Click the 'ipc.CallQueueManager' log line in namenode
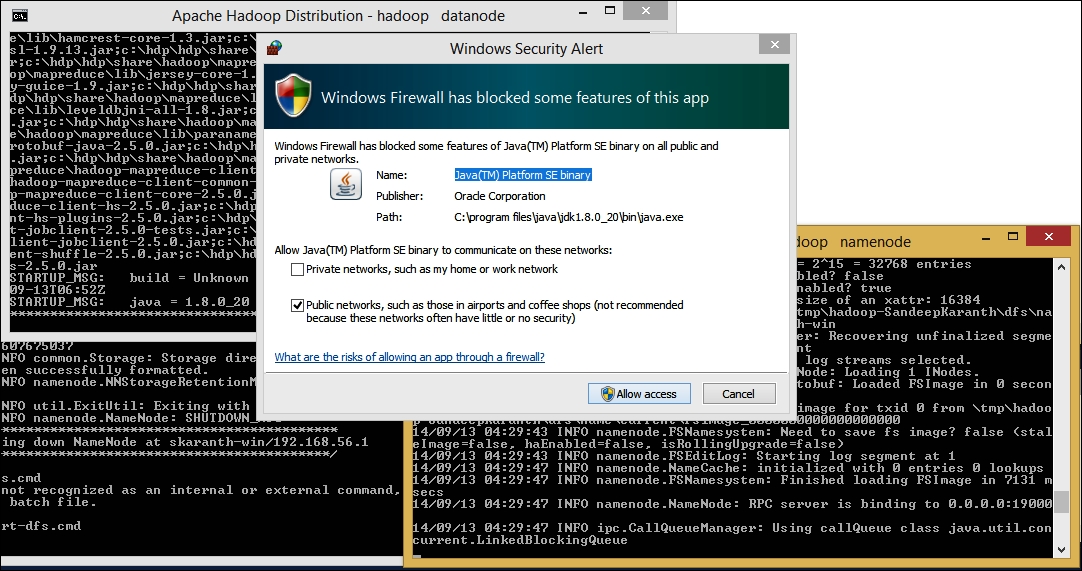 click(732, 528)
